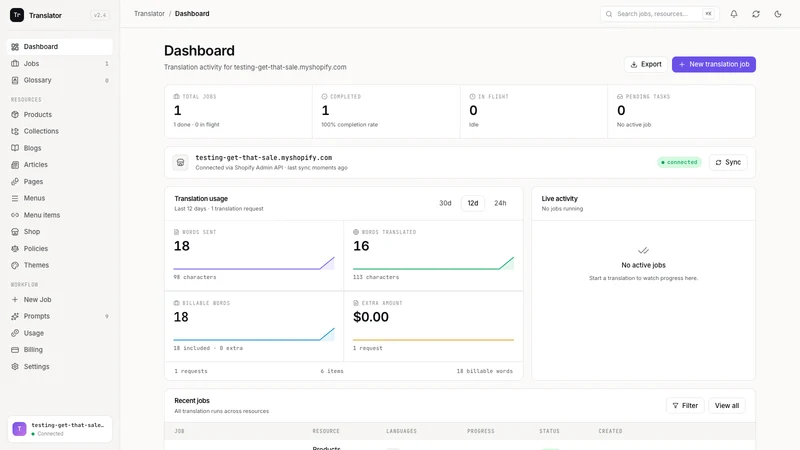Click View all recent jobs
Screen dimensions: 800x450
click(x=727, y=406)
